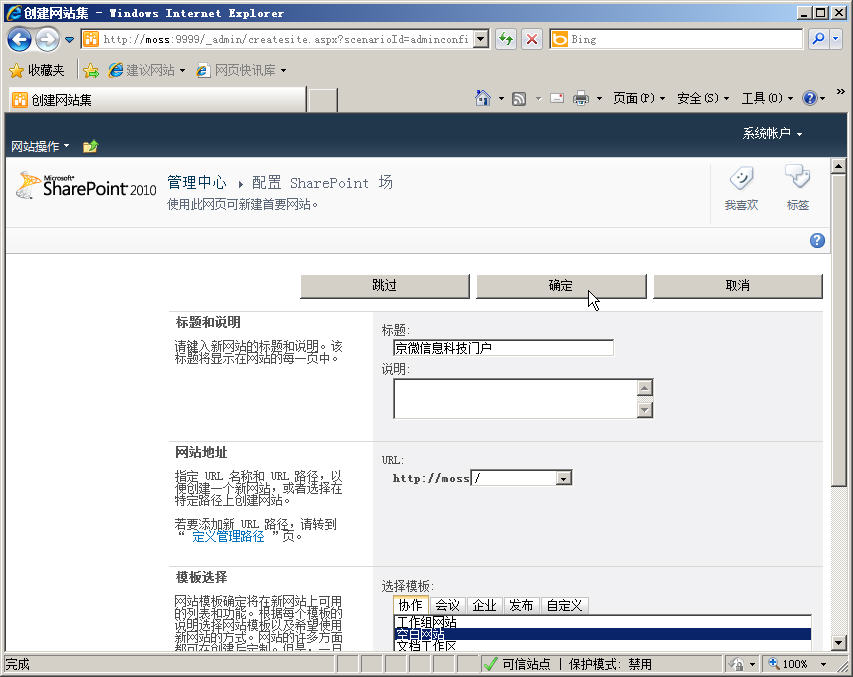This screenshot has width=853, height=677.
Task: Select the 创建网站集 browser tab
Action: [x=158, y=100]
